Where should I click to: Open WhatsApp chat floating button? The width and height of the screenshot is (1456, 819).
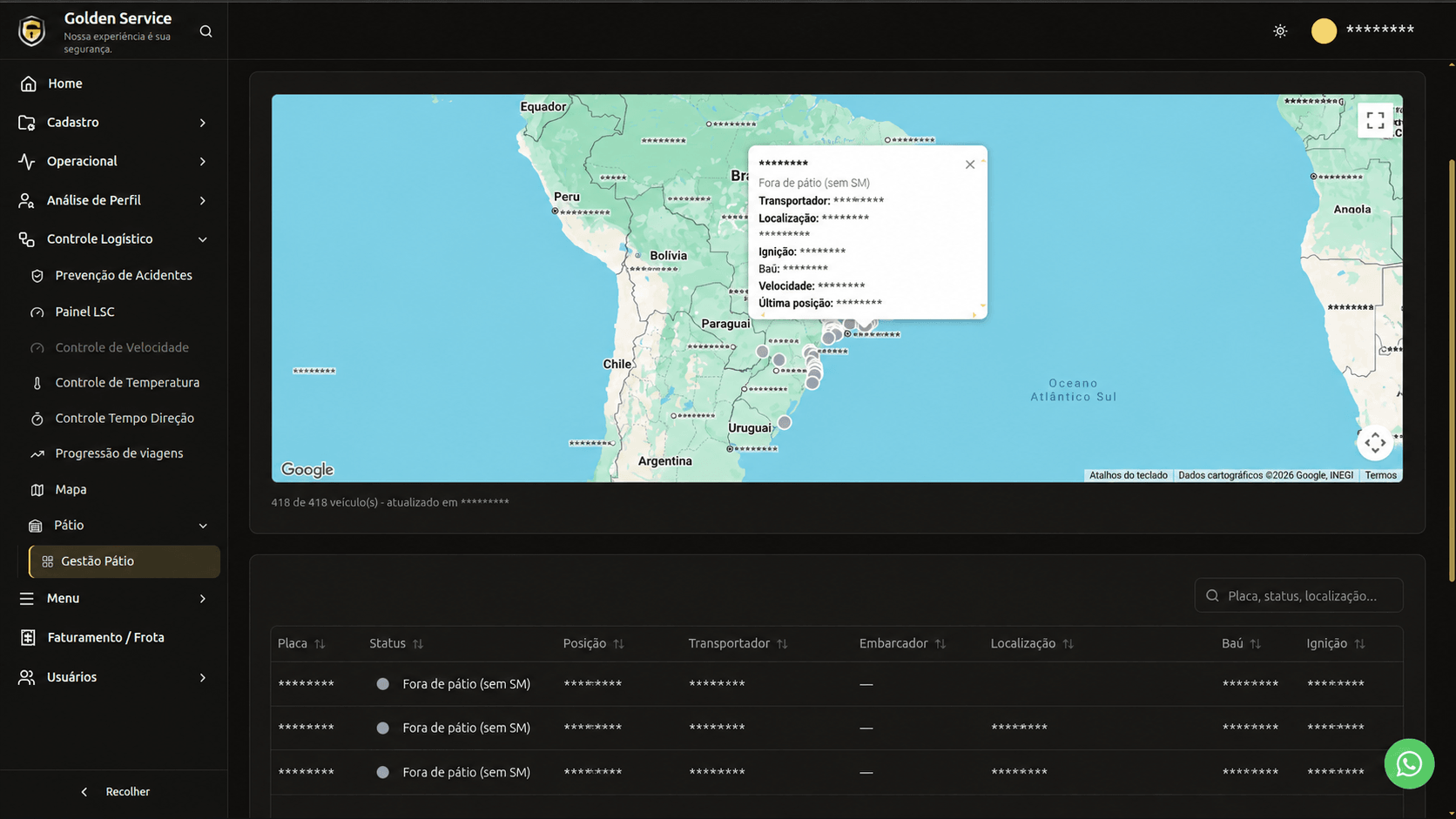[x=1409, y=764]
